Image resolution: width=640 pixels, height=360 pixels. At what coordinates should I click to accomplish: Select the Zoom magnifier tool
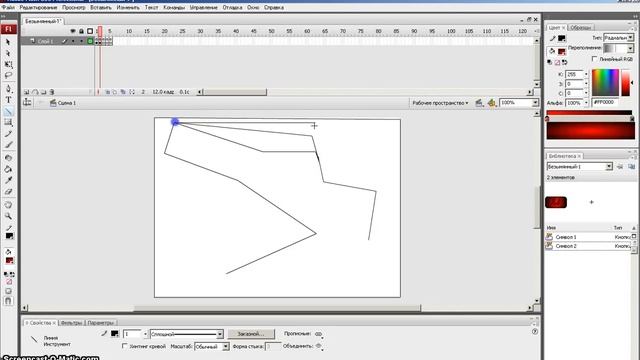click(x=8, y=216)
